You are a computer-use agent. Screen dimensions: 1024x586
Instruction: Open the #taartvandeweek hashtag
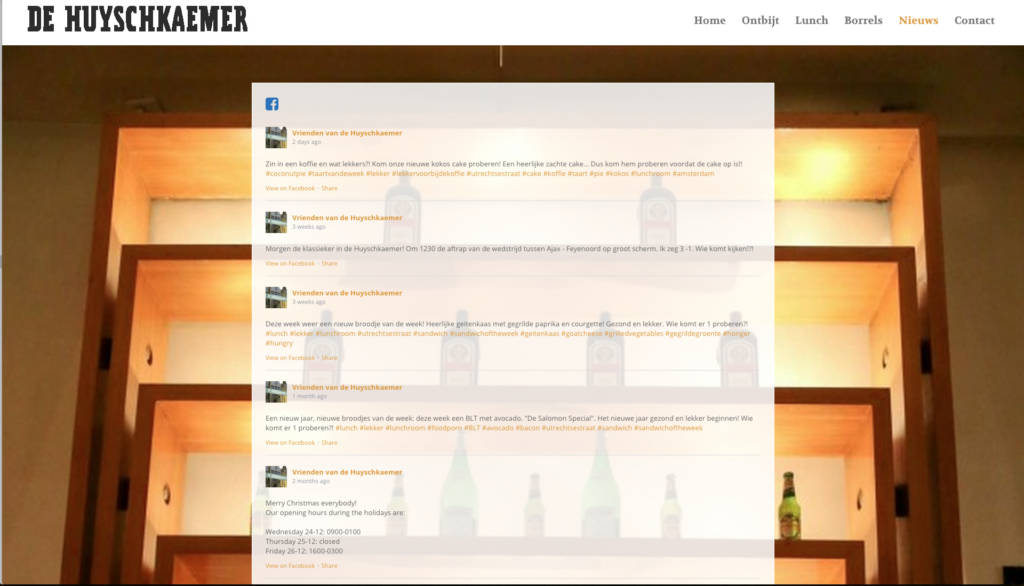pyautogui.click(x=336, y=174)
